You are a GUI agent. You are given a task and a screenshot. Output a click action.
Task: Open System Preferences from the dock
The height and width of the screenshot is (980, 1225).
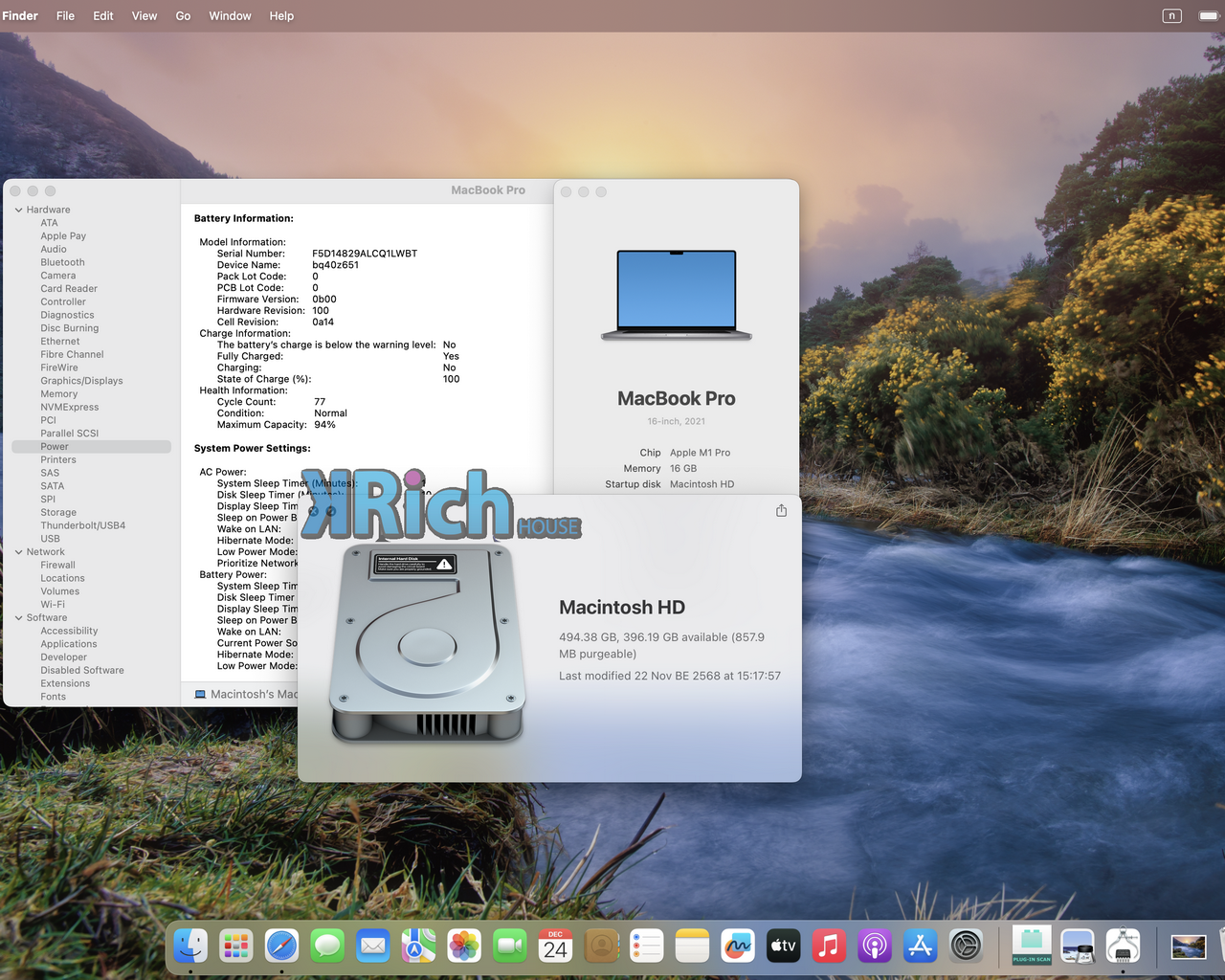tap(966, 947)
